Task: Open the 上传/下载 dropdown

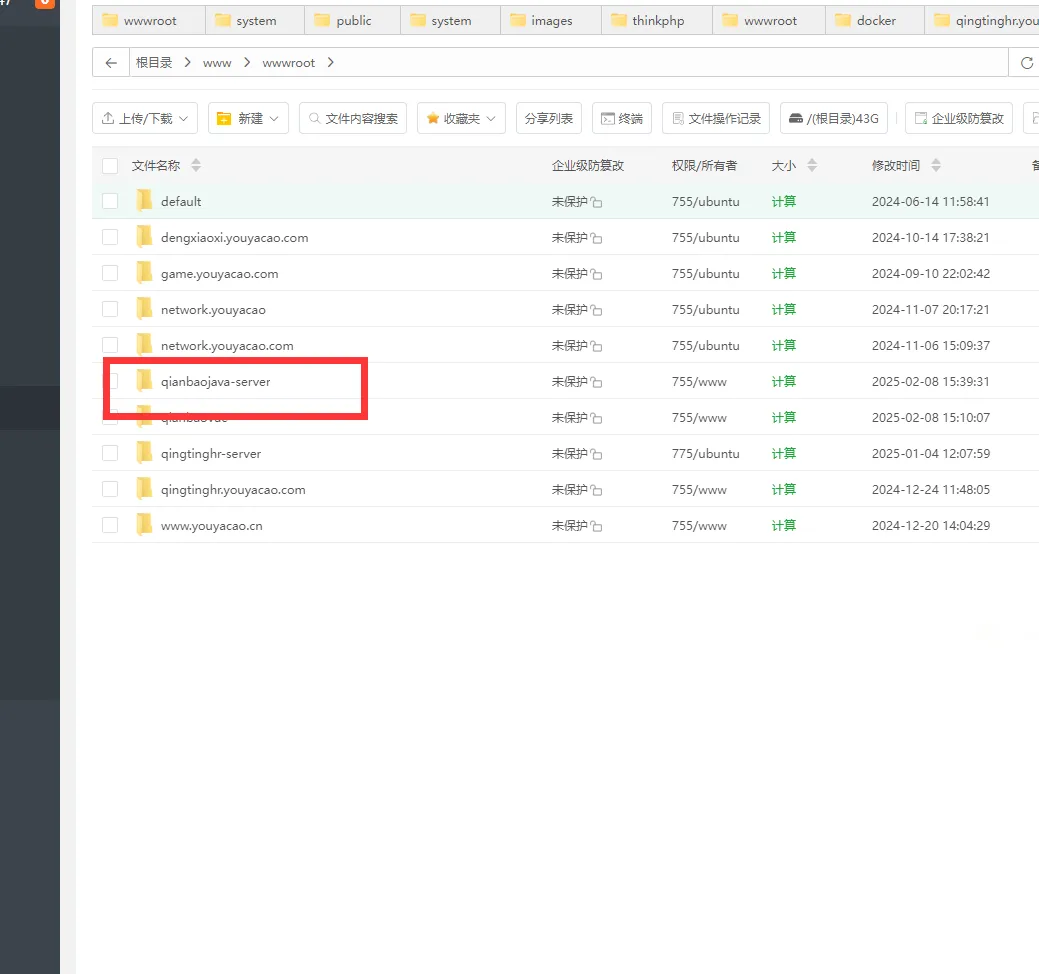Action: 145,118
